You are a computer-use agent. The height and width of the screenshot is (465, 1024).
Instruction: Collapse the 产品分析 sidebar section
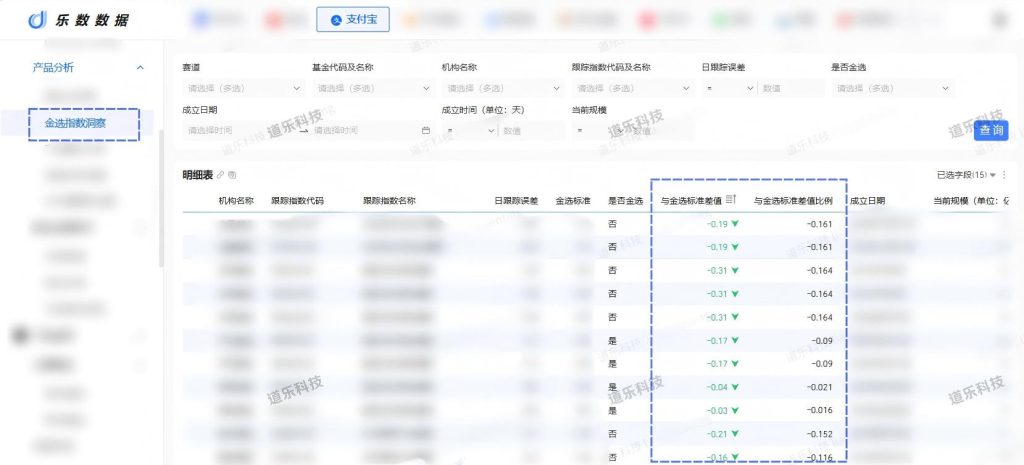[140, 68]
